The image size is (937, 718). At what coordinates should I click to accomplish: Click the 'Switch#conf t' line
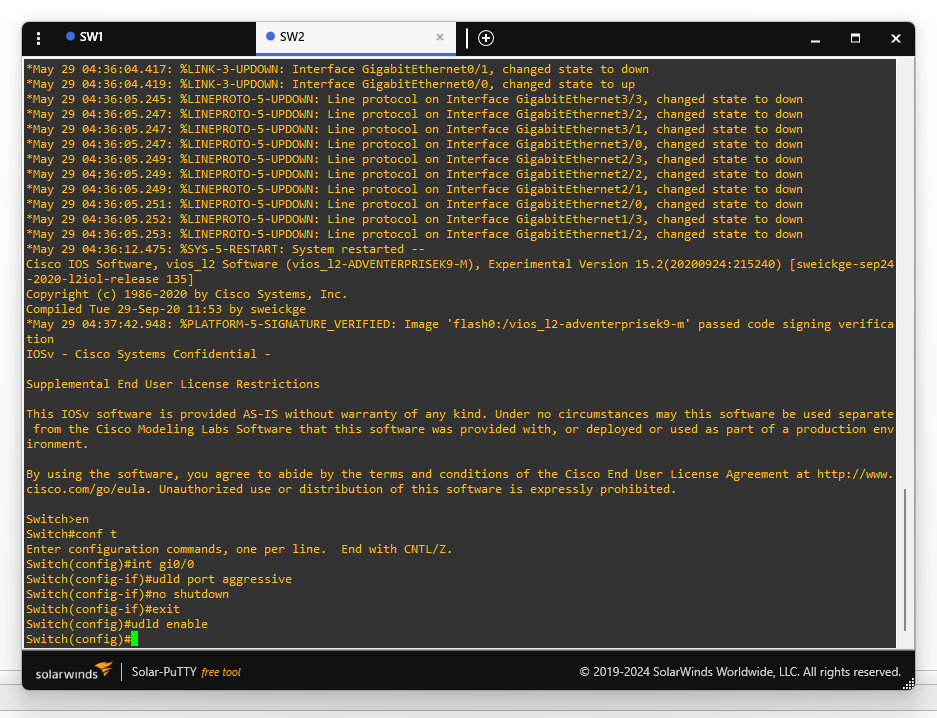coord(71,534)
